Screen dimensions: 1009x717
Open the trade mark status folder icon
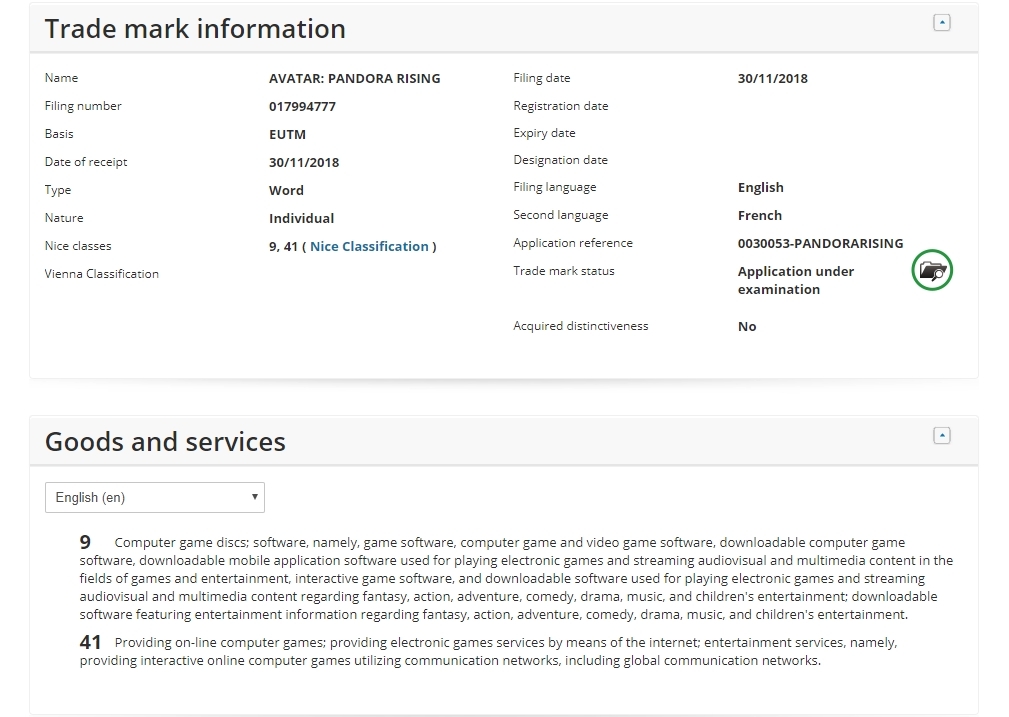pos(932,271)
